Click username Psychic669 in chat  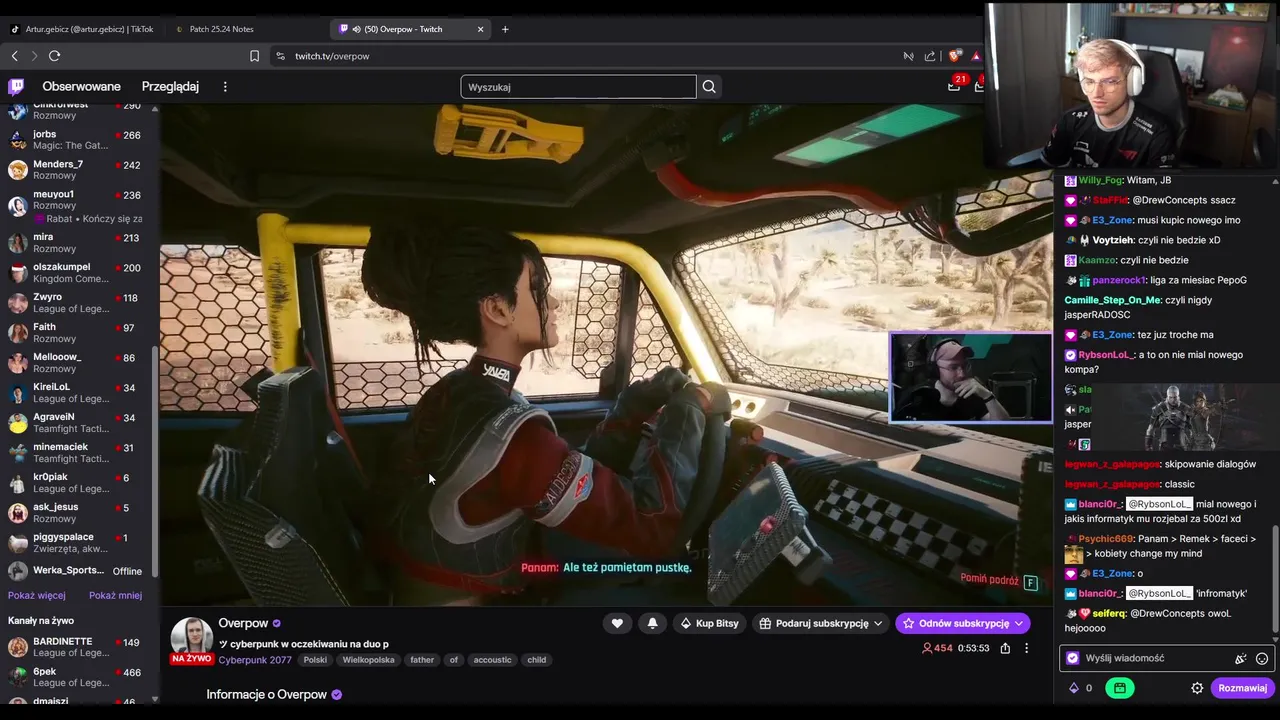1106,539
